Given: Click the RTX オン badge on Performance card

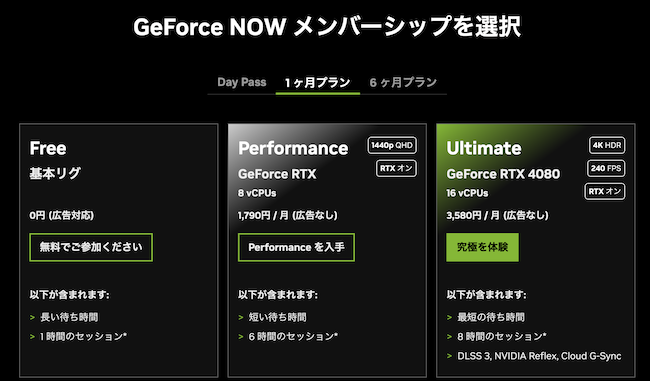Looking at the screenshot, I should [396, 169].
